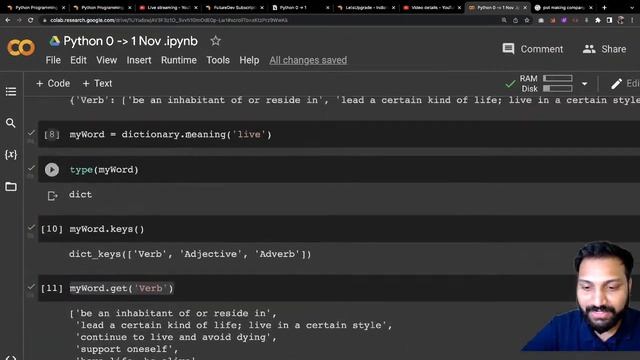The height and width of the screenshot is (360, 640).
Task: Open the Chrome extensions puzzle icon
Action: (x=598, y=20)
